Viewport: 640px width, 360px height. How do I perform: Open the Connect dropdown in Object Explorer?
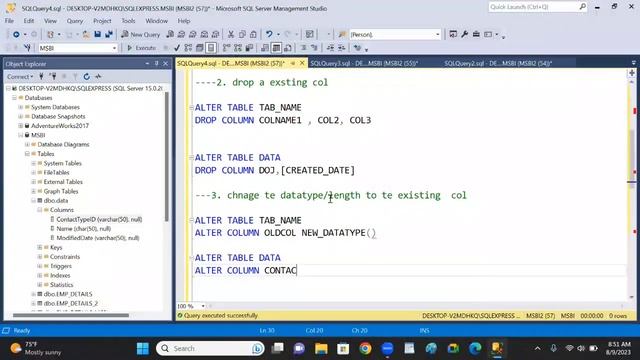20,76
